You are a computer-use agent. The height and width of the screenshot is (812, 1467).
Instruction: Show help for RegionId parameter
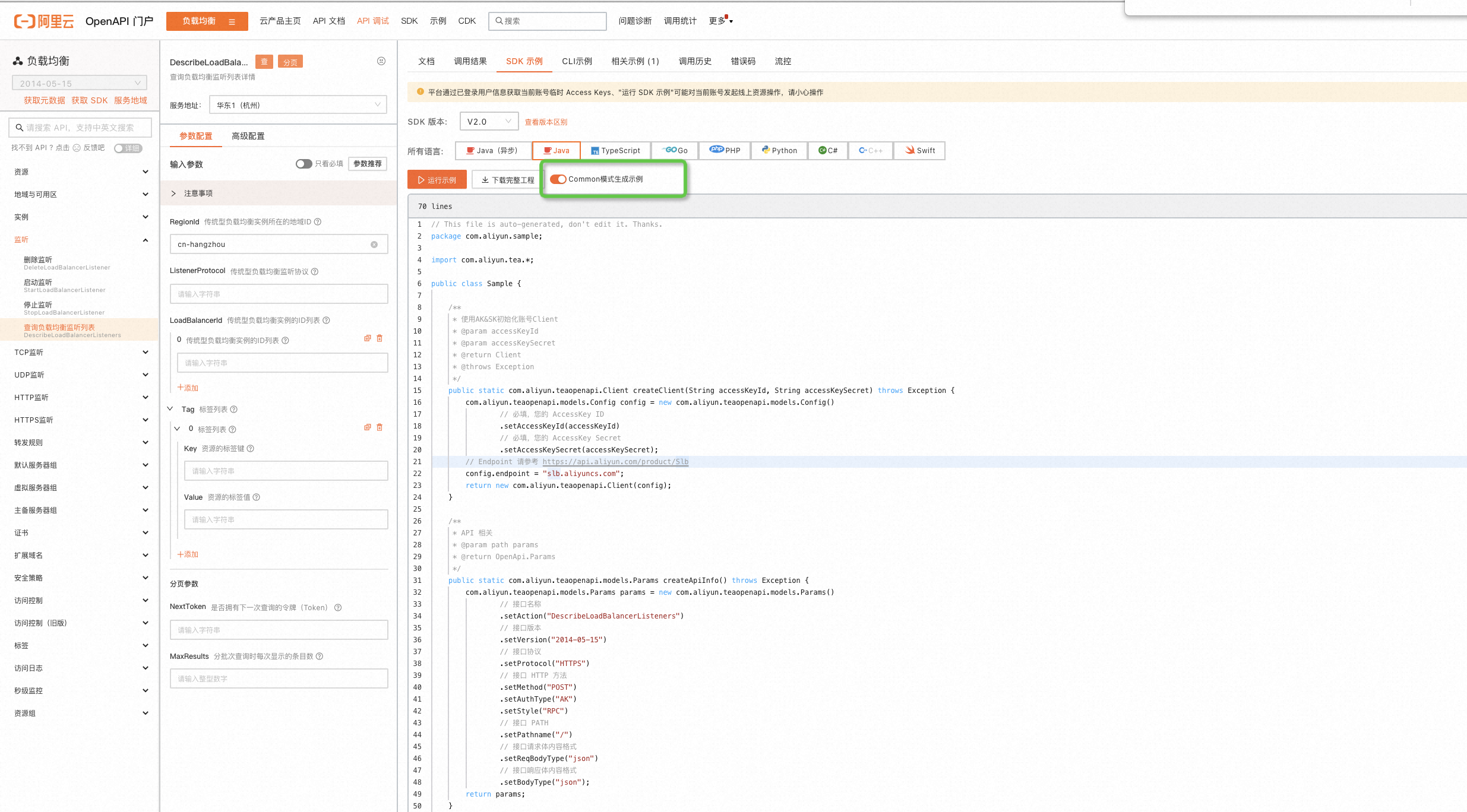click(318, 222)
